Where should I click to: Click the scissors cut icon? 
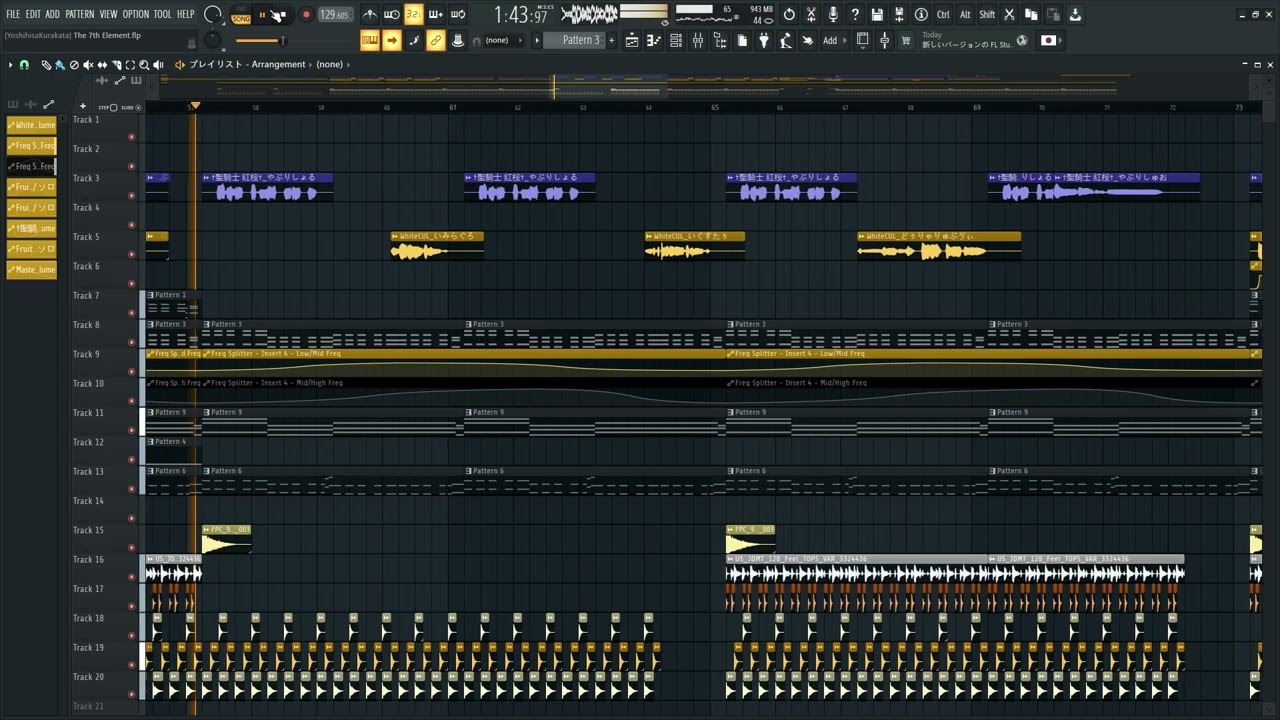[1009, 14]
